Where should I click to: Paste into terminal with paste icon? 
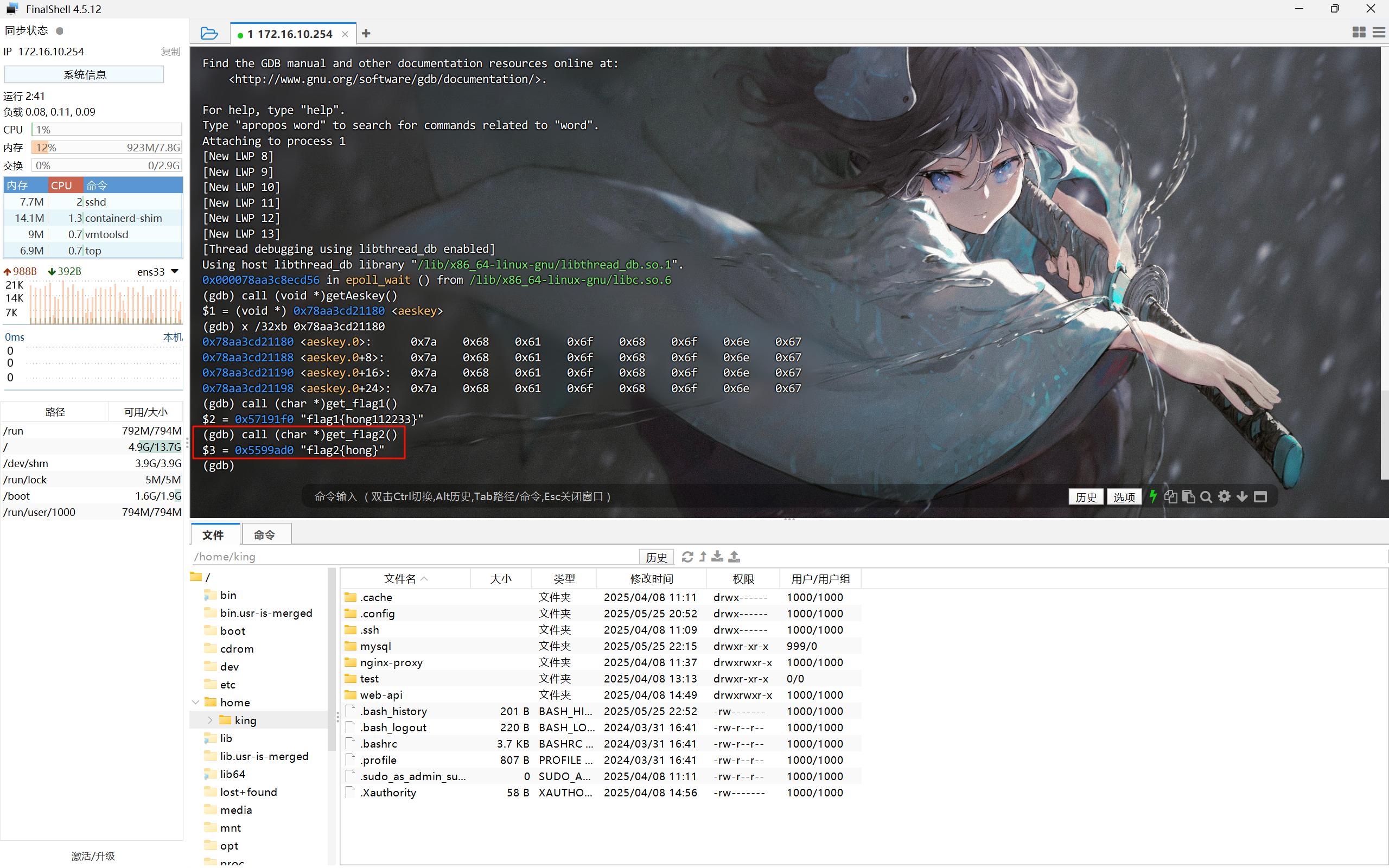click(x=1188, y=496)
